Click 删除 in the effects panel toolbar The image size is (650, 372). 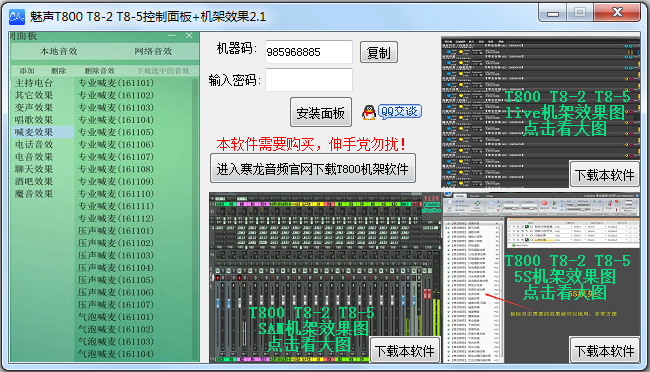59,71
